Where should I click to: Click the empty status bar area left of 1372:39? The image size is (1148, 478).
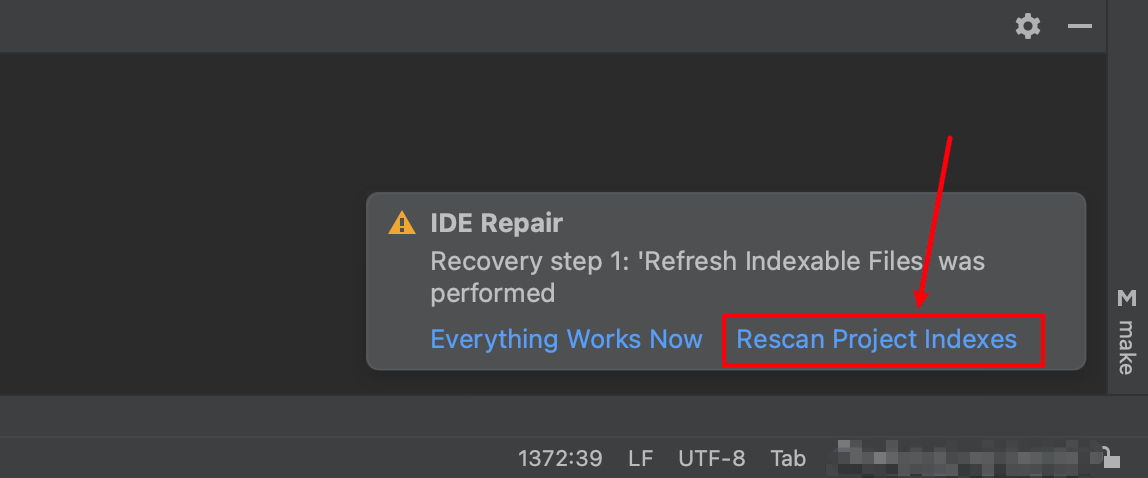tap(250, 458)
